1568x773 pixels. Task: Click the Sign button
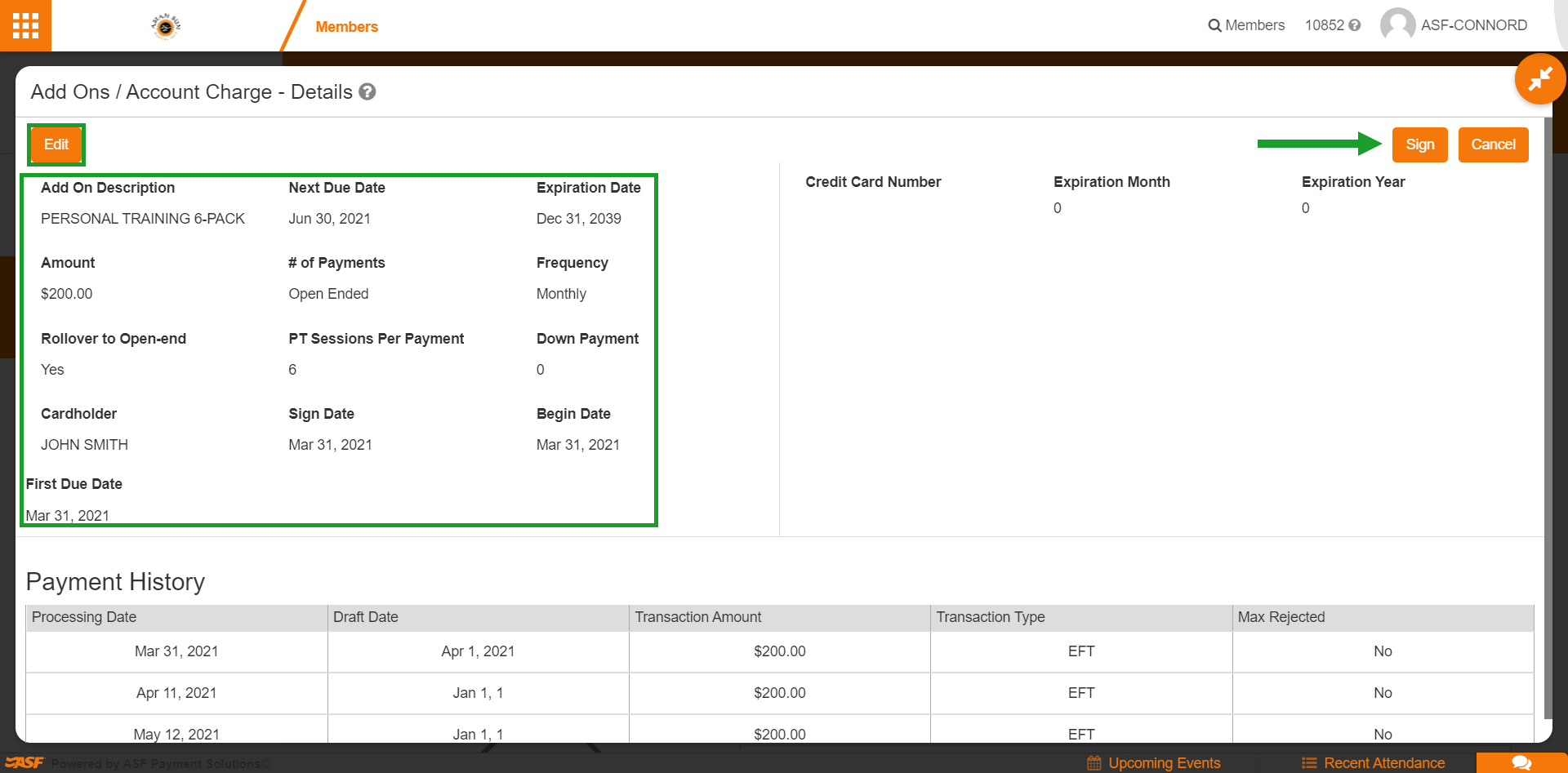tap(1420, 144)
